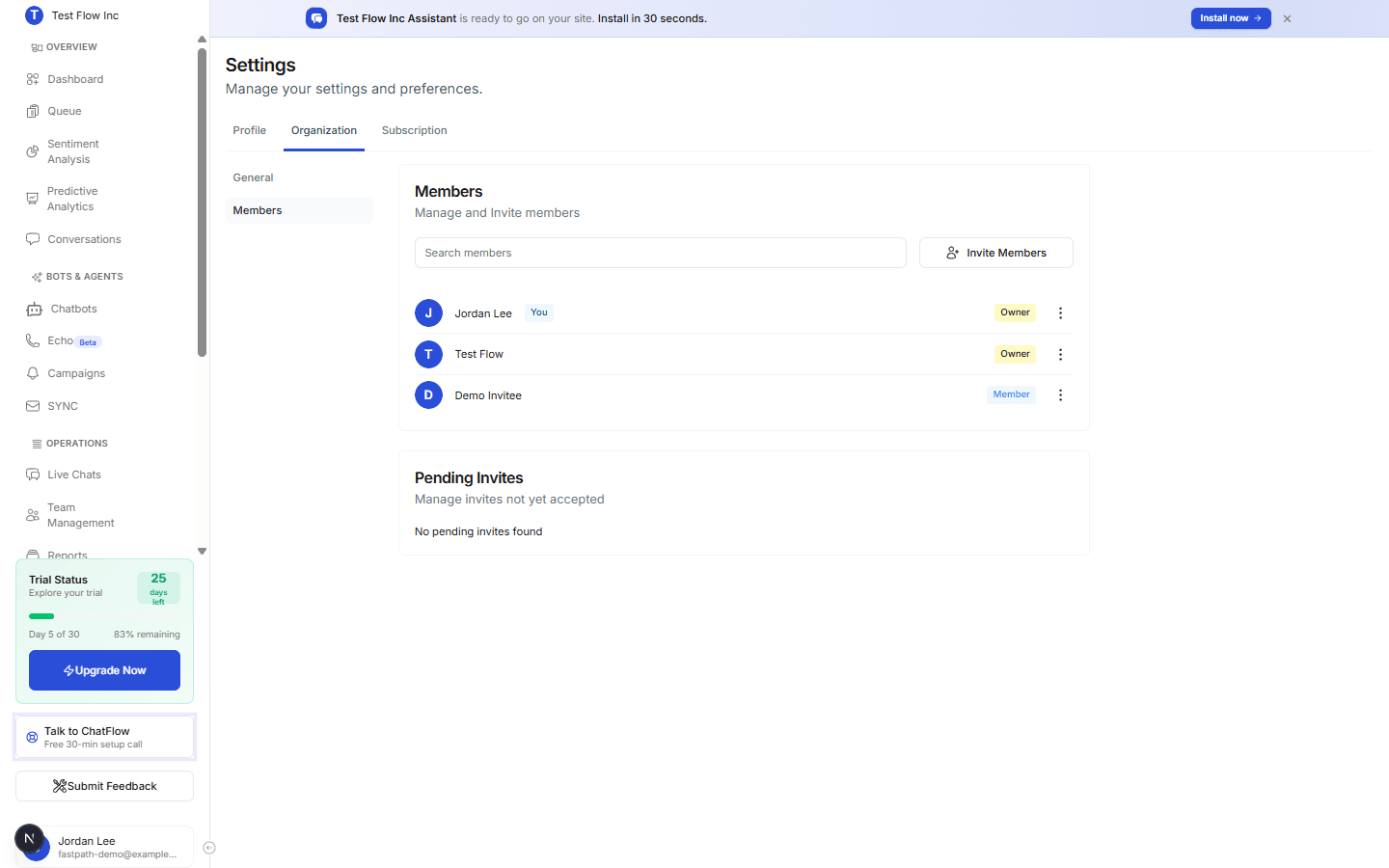This screenshot has height=868, width=1389.
Task: Dismiss the install banner
Action: [1287, 18]
